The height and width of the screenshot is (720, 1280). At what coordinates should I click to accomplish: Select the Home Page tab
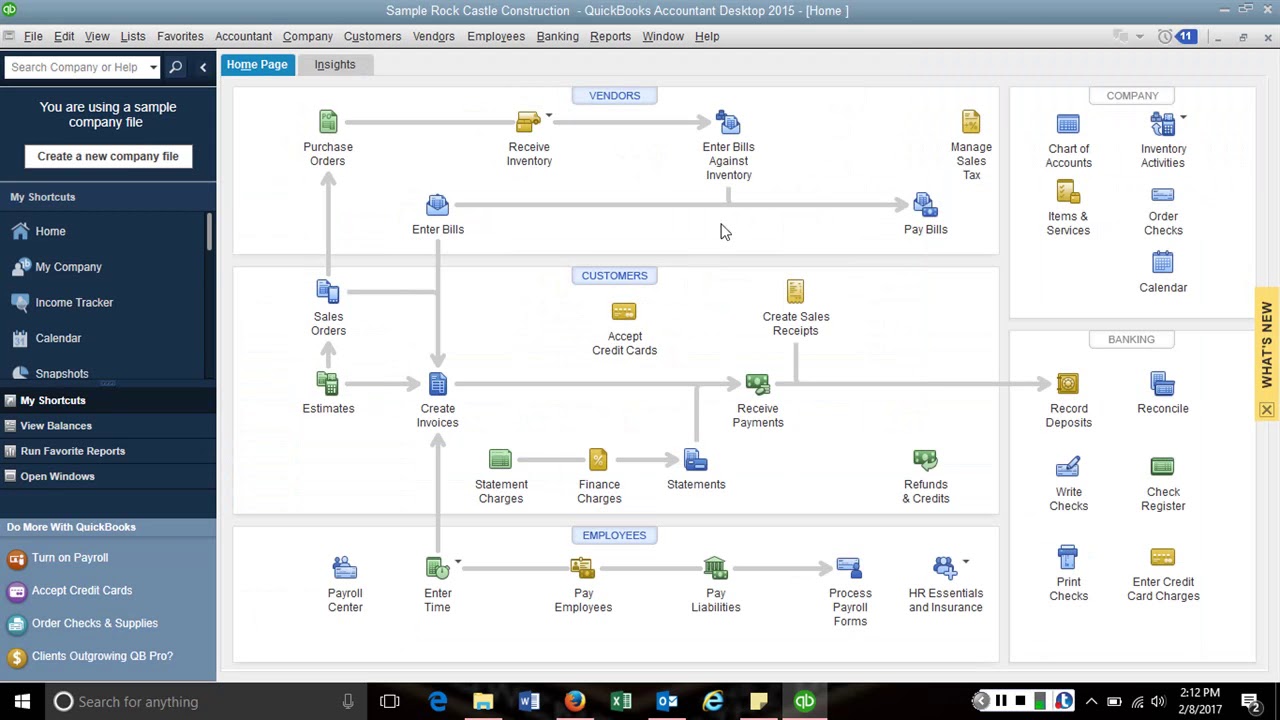click(257, 64)
